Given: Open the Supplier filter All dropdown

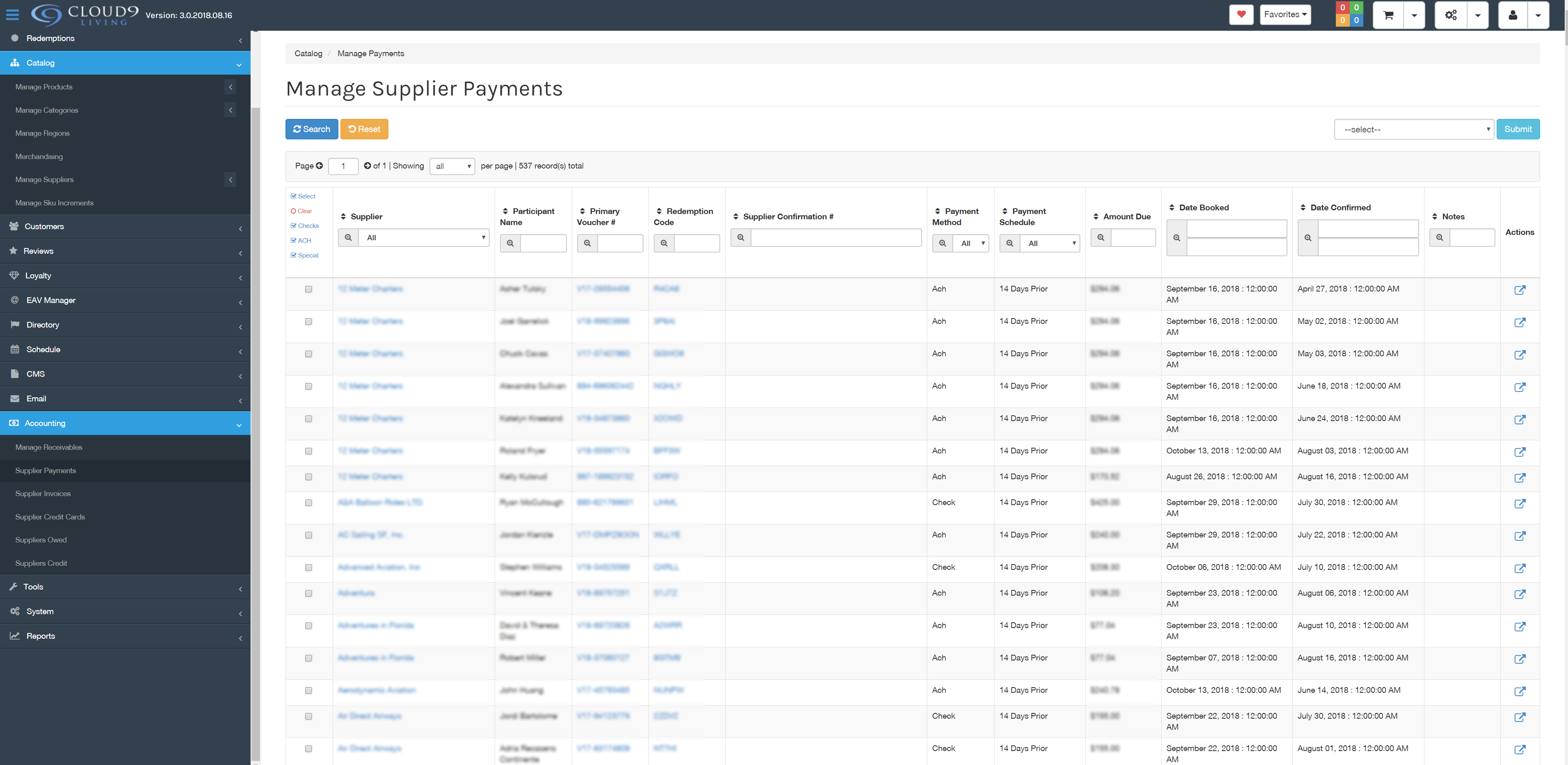Looking at the screenshot, I should click(424, 238).
